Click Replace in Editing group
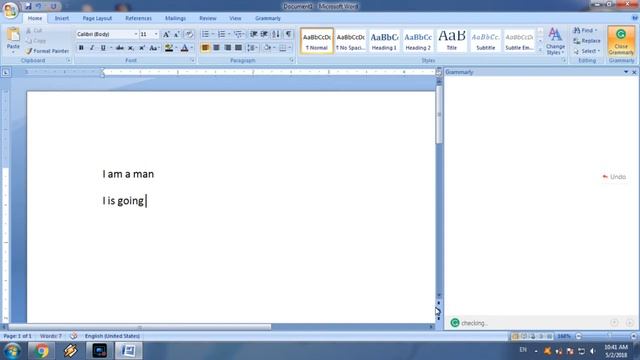Image resolution: width=640 pixels, height=360 pixels. tap(587, 41)
